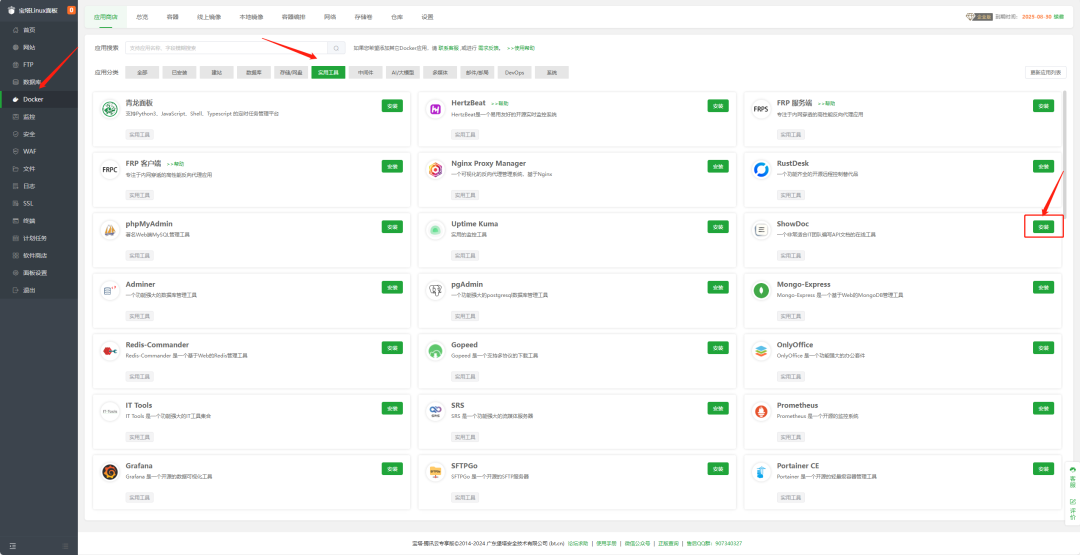Open the 数据库 database sidebar item
The image size is (1080, 555).
(39, 82)
